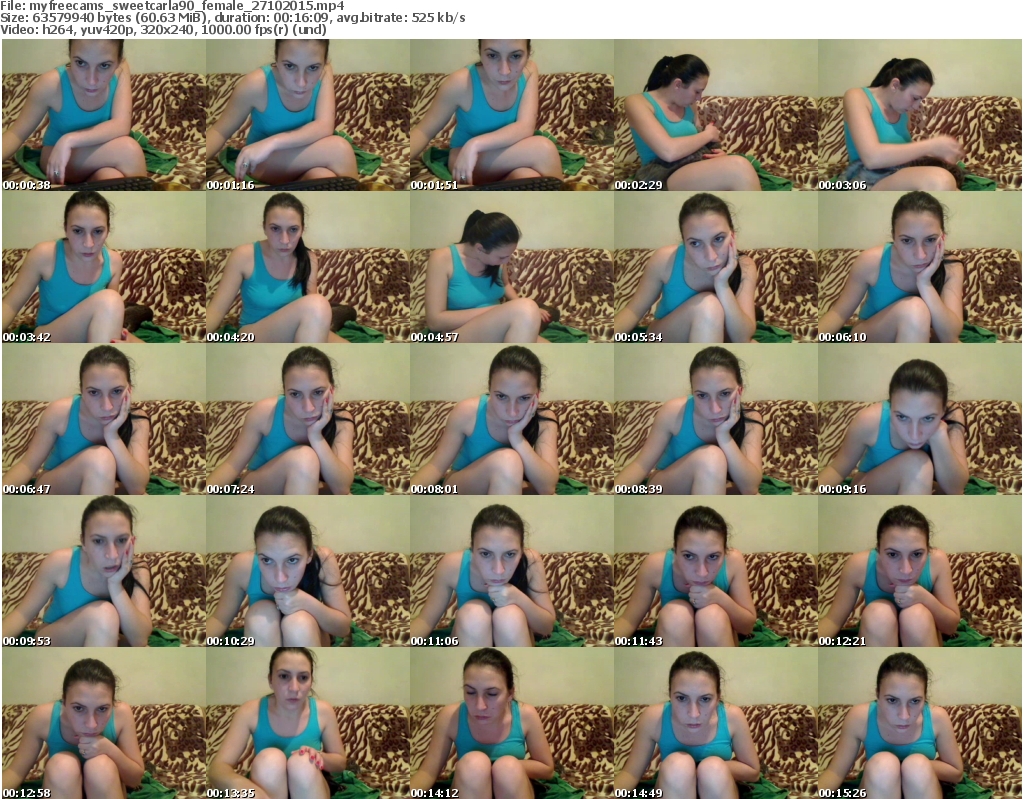Click the file name line beginning 'File:'
This screenshot has width=1024, height=799.
point(172,6)
